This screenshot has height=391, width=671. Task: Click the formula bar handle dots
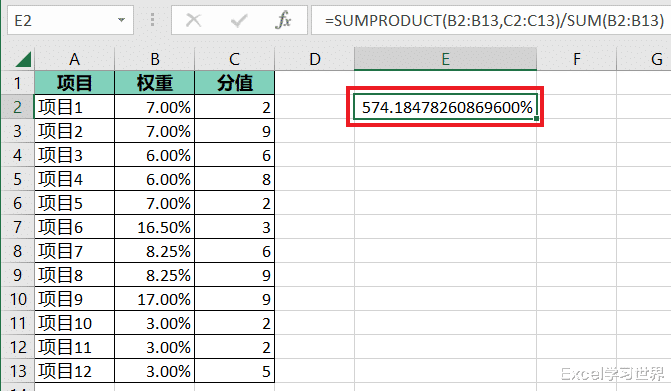(152, 20)
